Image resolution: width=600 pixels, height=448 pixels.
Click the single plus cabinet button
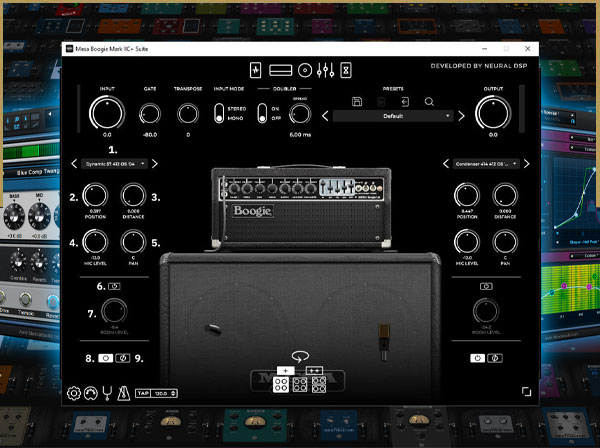285,371
